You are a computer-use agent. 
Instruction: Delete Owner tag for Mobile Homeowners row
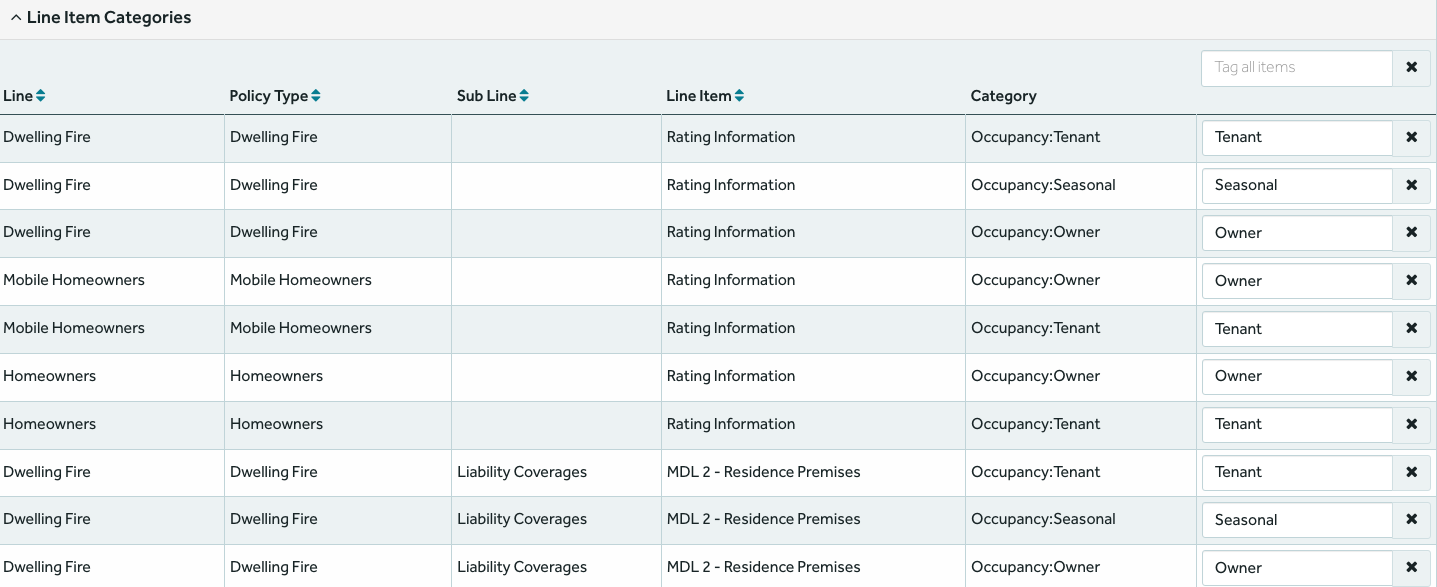coord(1411,281)
